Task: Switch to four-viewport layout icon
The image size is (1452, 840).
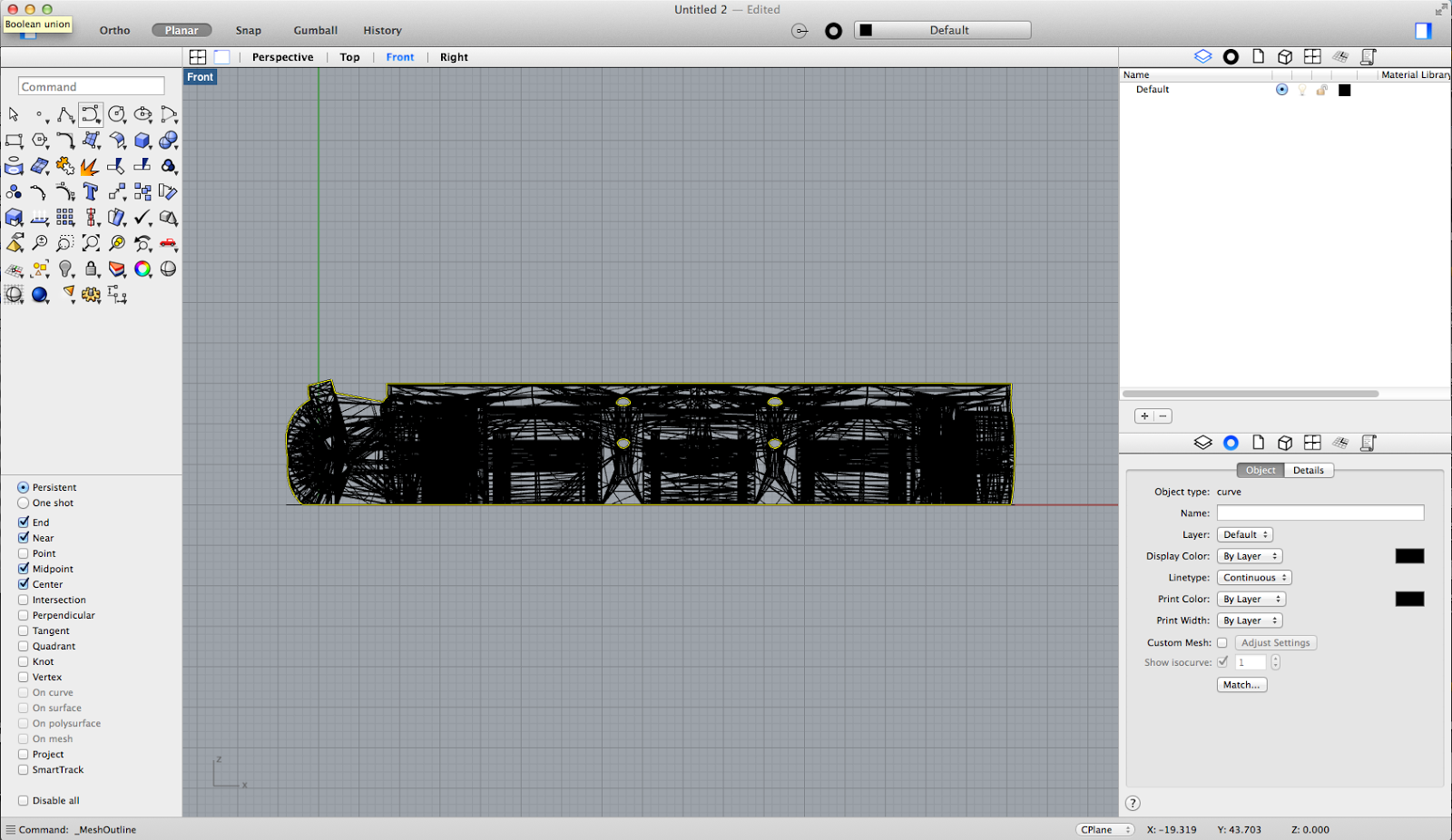Action: tap(198, 56)
